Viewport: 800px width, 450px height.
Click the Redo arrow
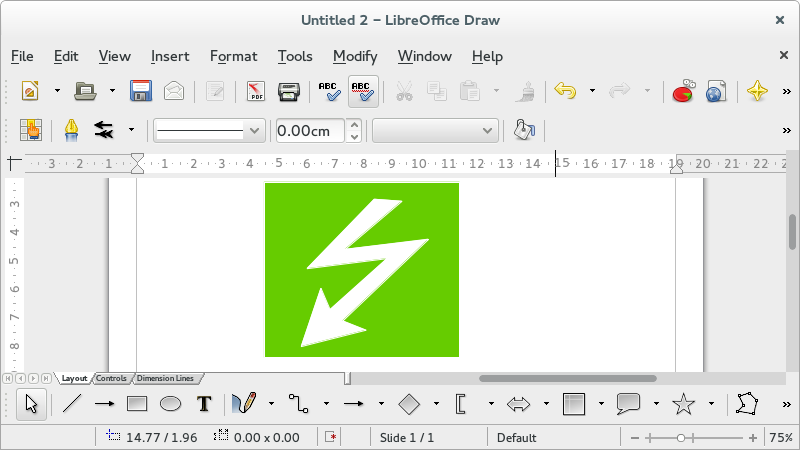click(x=619, y=91)
